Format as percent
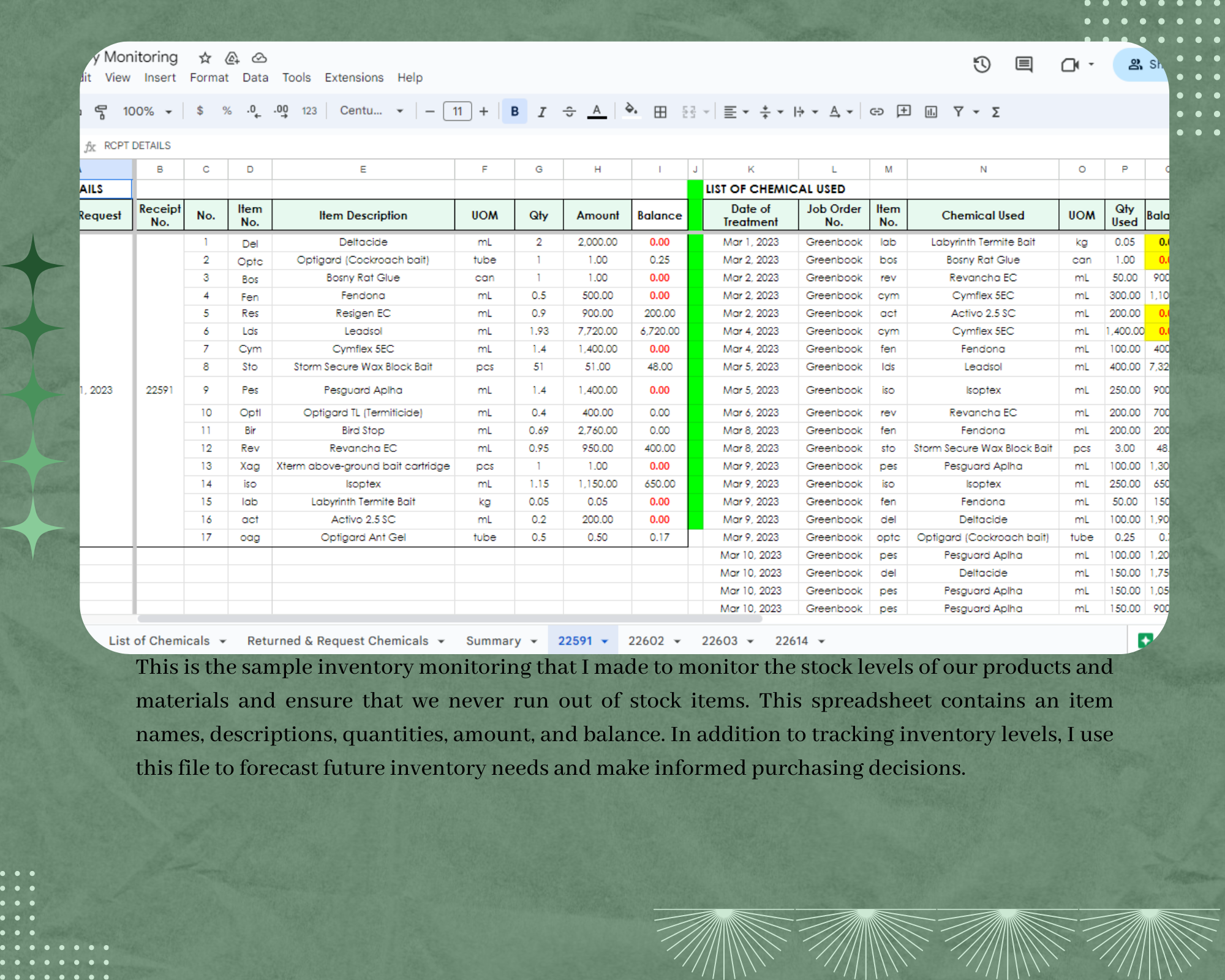 (227, 111)
